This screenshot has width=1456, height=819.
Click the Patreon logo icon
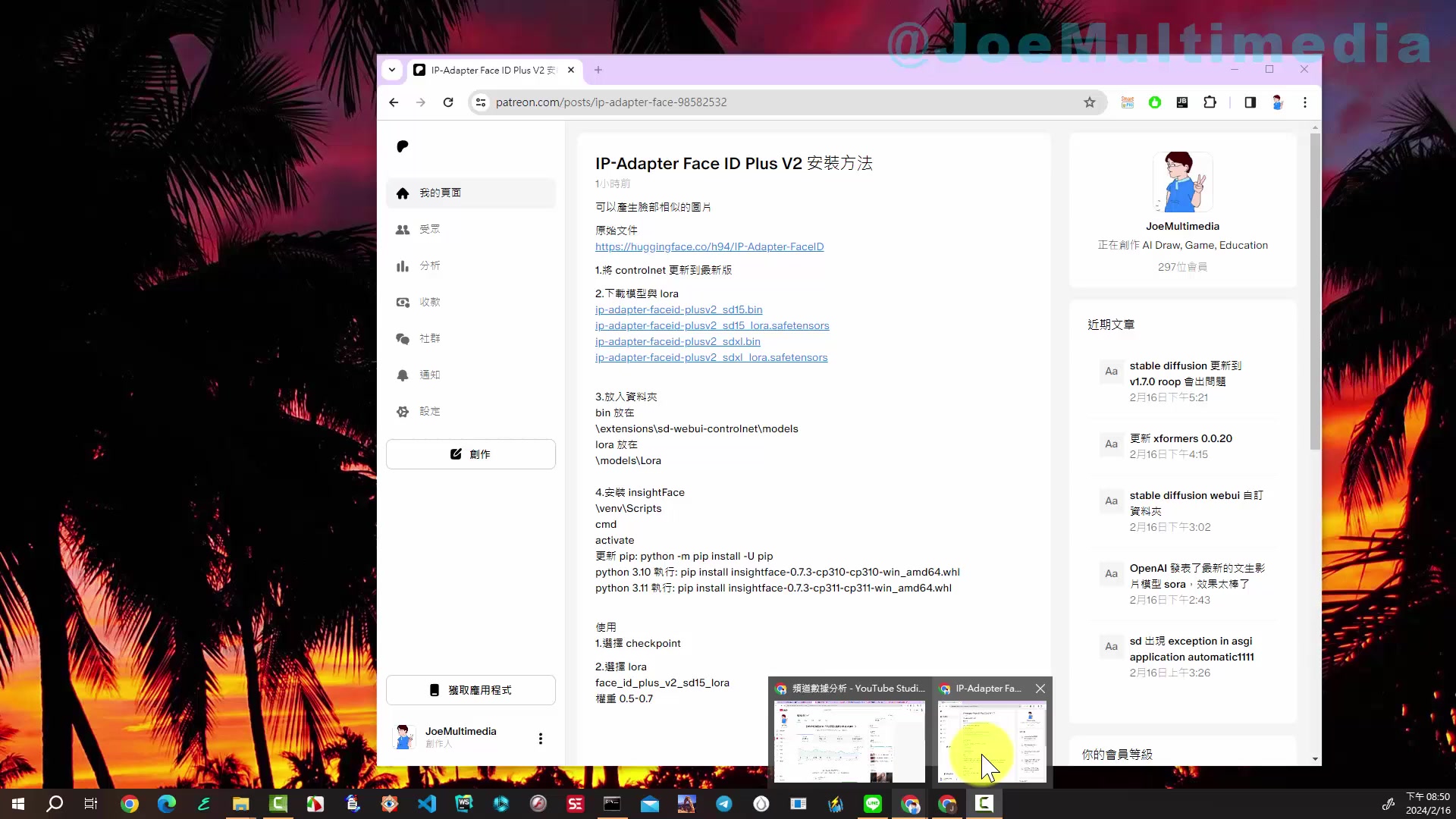403,146
